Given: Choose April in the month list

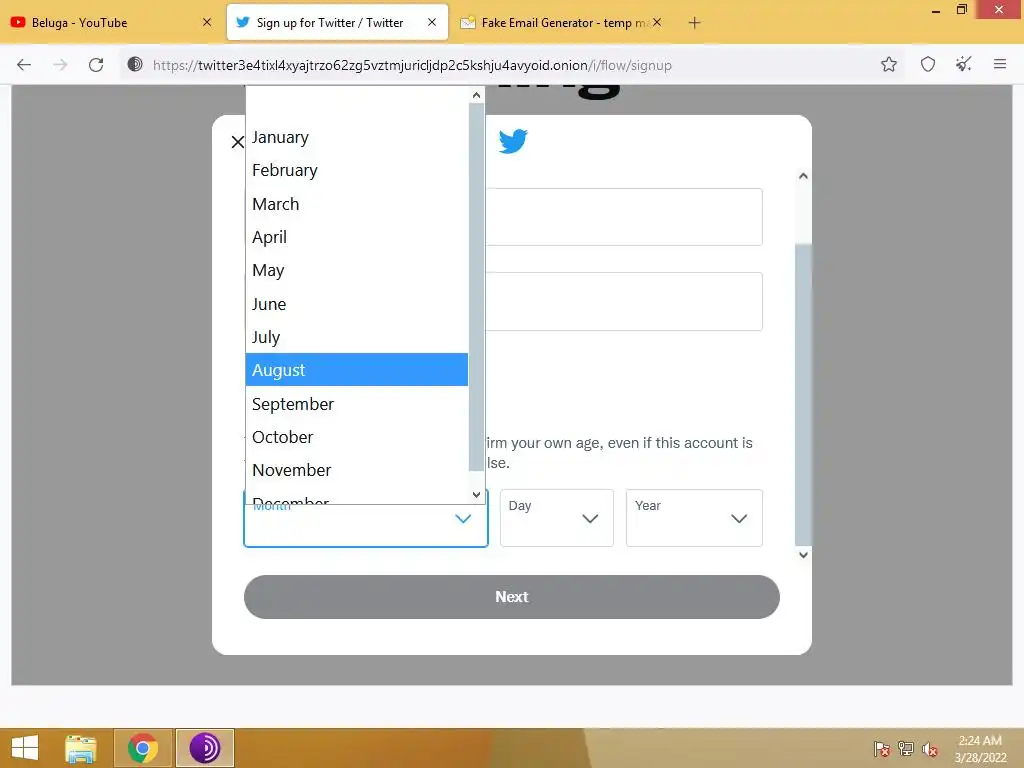Looking at the screenshot, I should coord(357,237).
